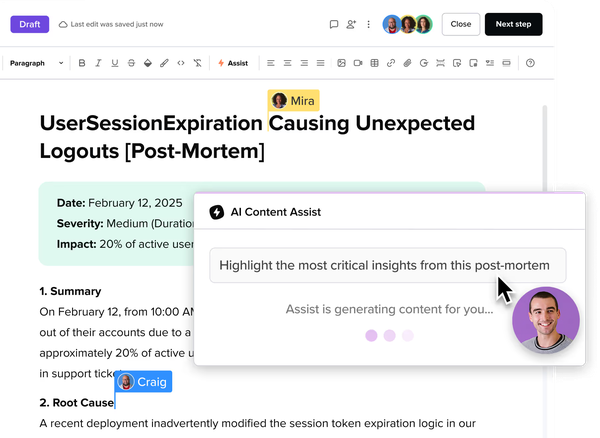
Task: Open the three-dot more options menu
Action: (368, 24)
